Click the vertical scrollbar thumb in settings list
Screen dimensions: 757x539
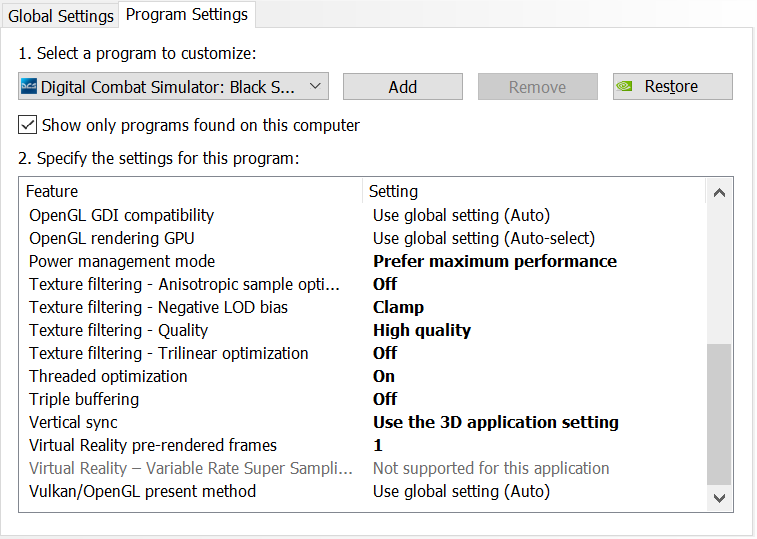(x=719, y=414)
